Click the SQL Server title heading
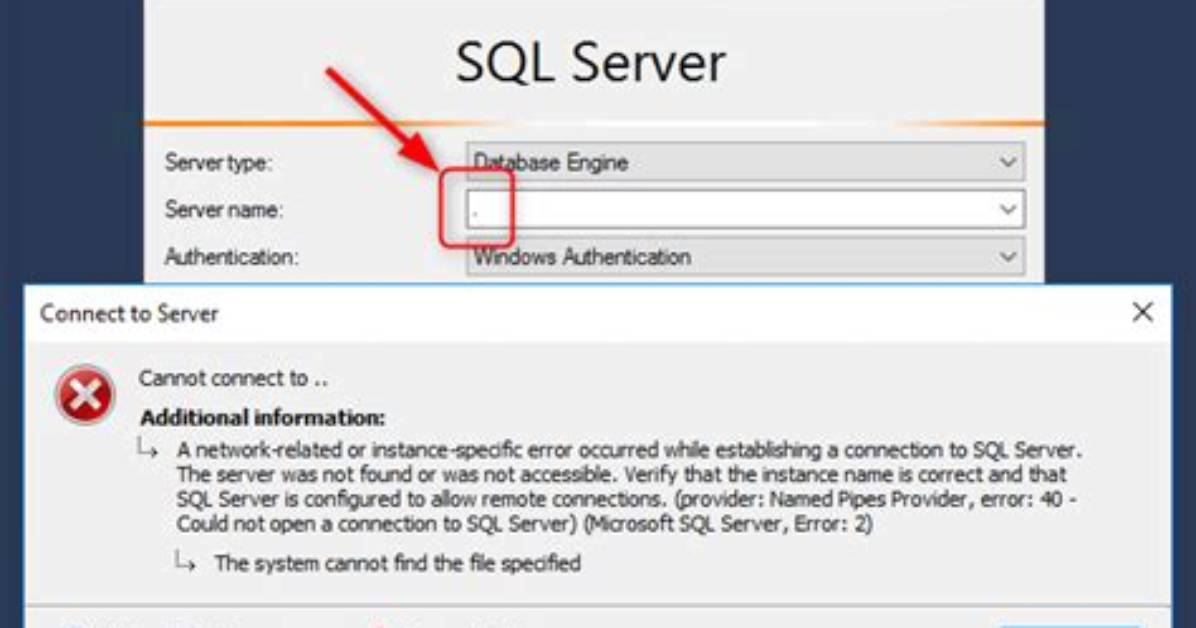Image resolution: width=1196 pixels, height=628 pixels. [590, 62]
